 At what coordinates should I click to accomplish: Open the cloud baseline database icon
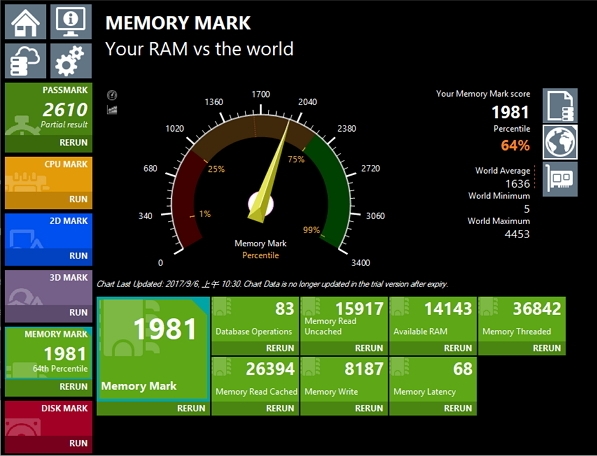click(x=26, y=61)
